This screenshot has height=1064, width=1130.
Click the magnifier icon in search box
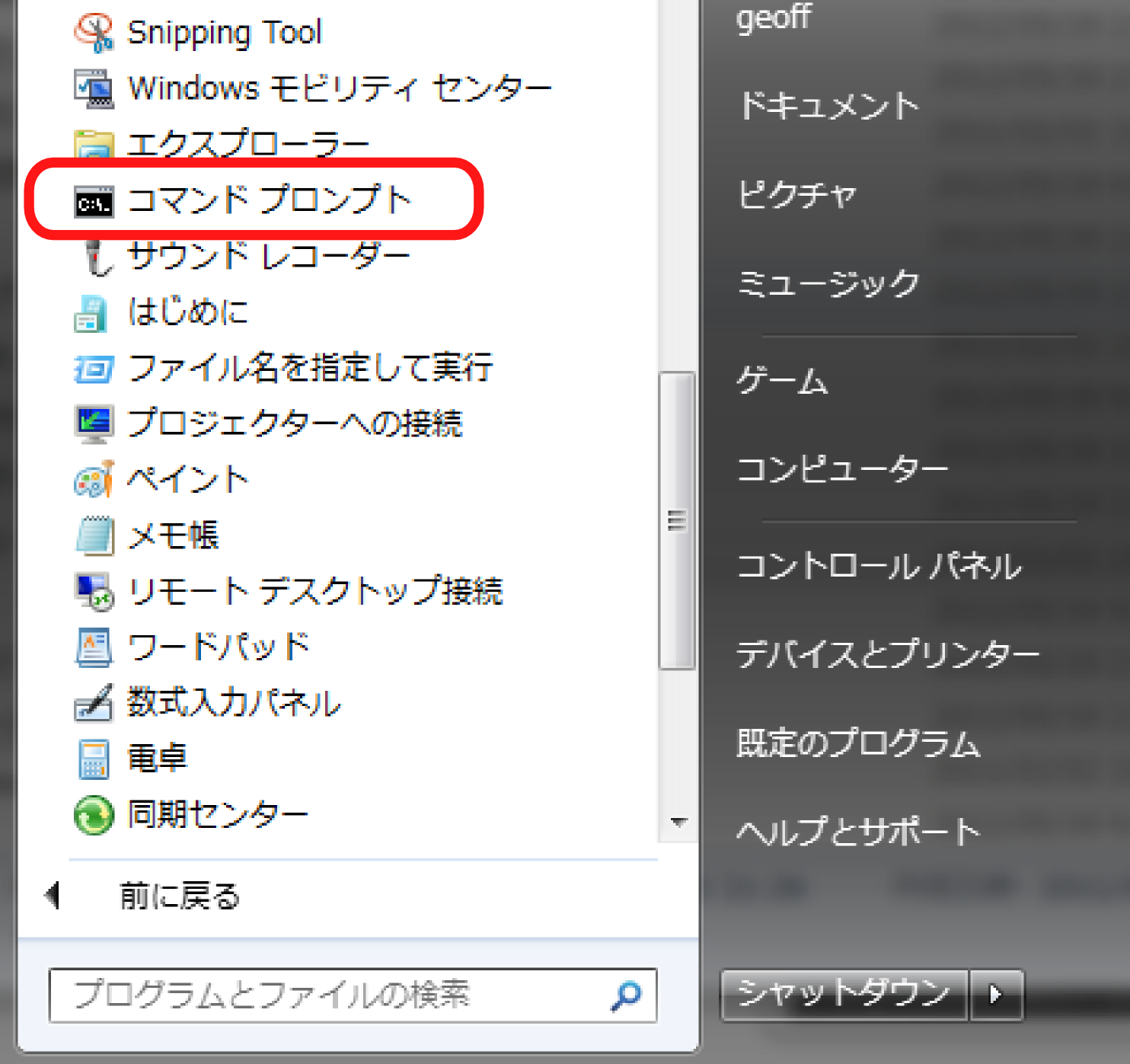coord(626,995)
